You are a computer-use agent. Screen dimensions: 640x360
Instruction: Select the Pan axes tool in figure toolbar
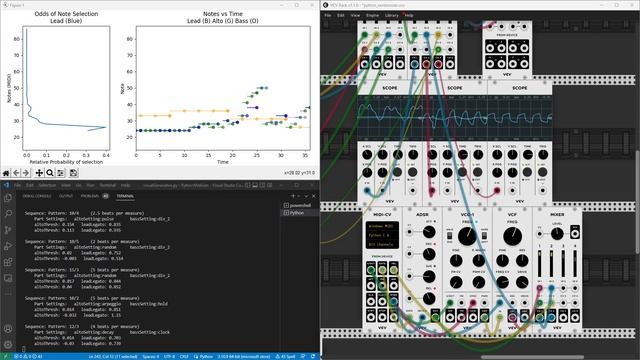[39, 173]
